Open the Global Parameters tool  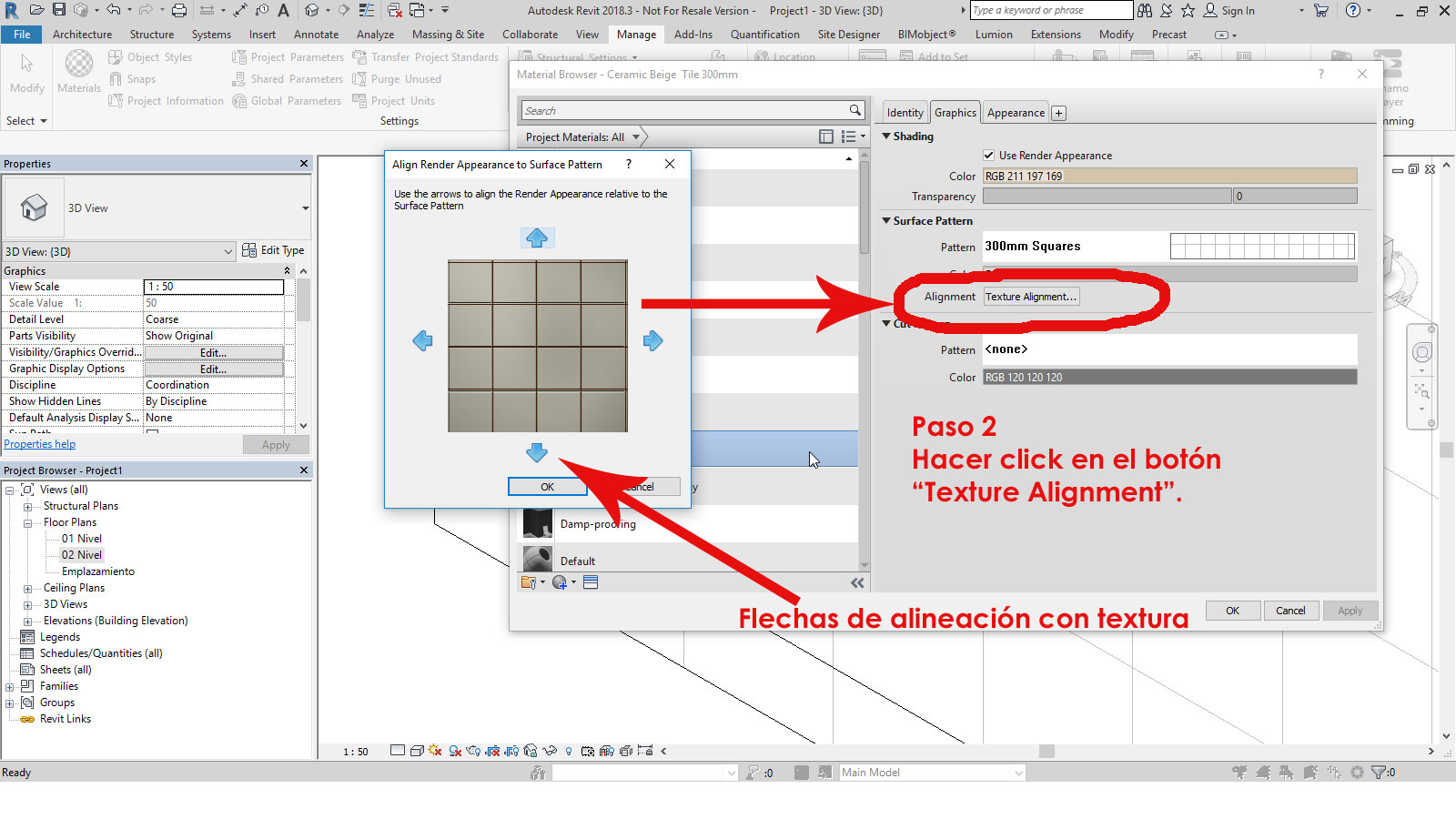coord(287,101)
